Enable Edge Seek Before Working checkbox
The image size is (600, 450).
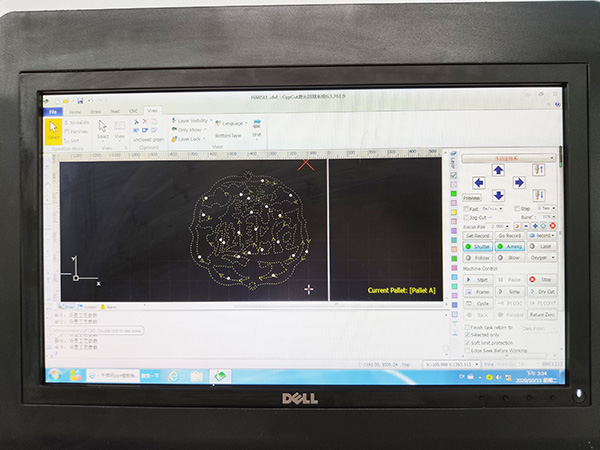[467, 351]
